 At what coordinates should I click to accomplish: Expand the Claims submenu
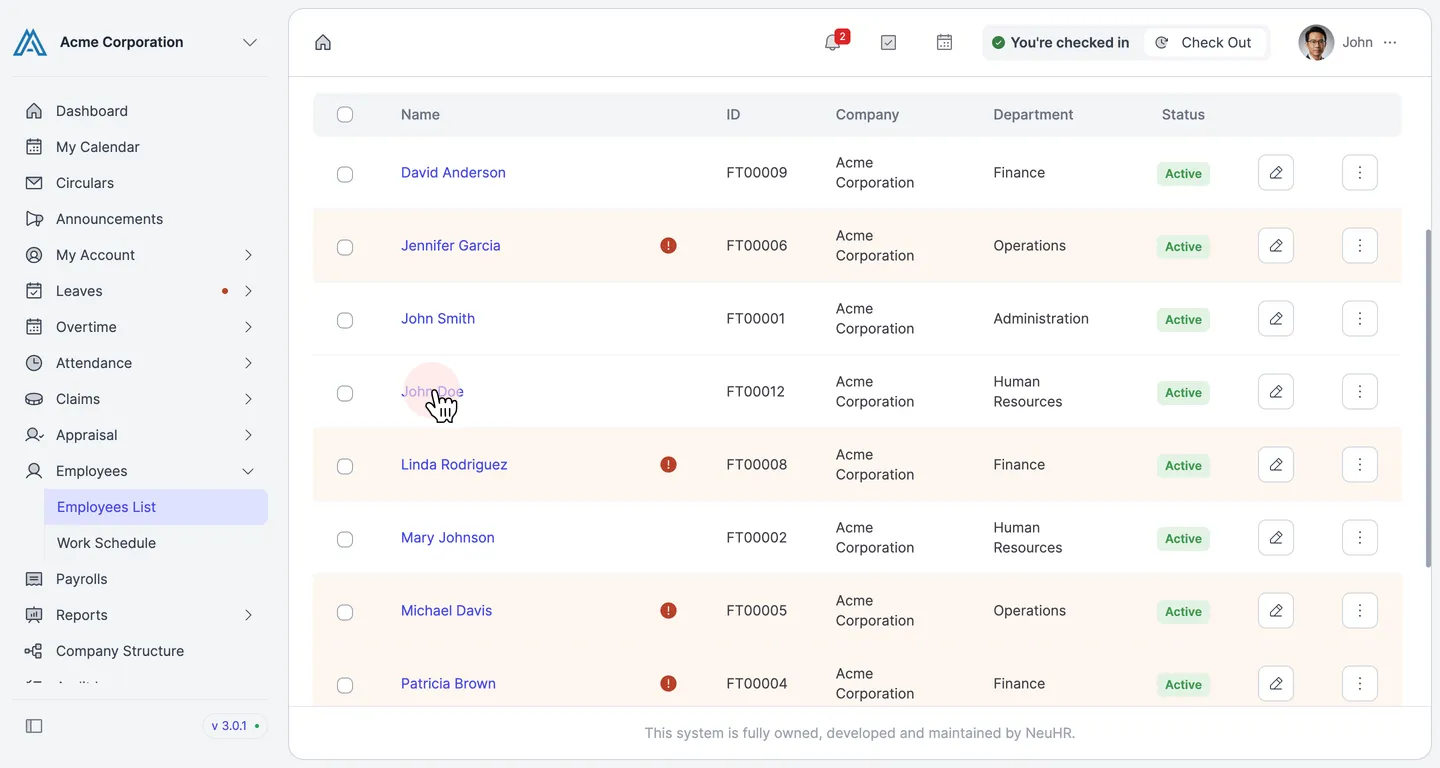point(248,399)
